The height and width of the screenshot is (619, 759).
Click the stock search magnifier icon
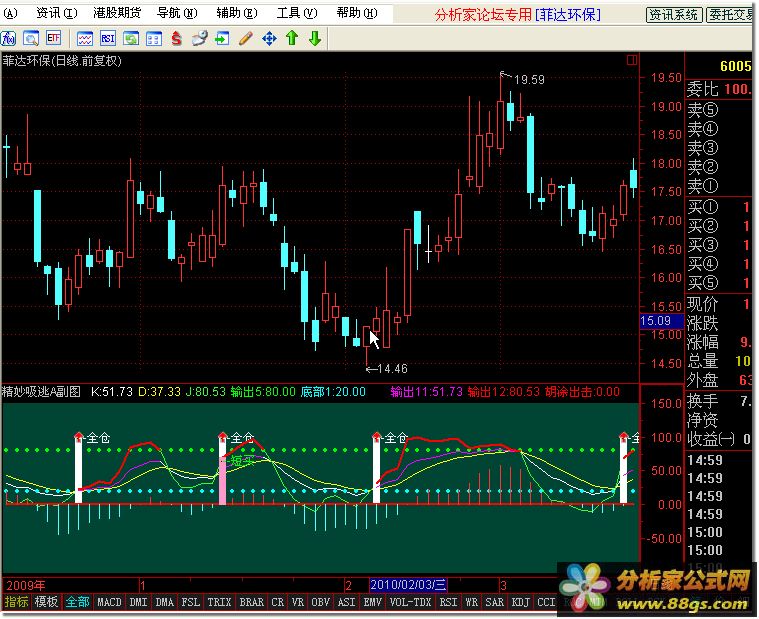31,38
